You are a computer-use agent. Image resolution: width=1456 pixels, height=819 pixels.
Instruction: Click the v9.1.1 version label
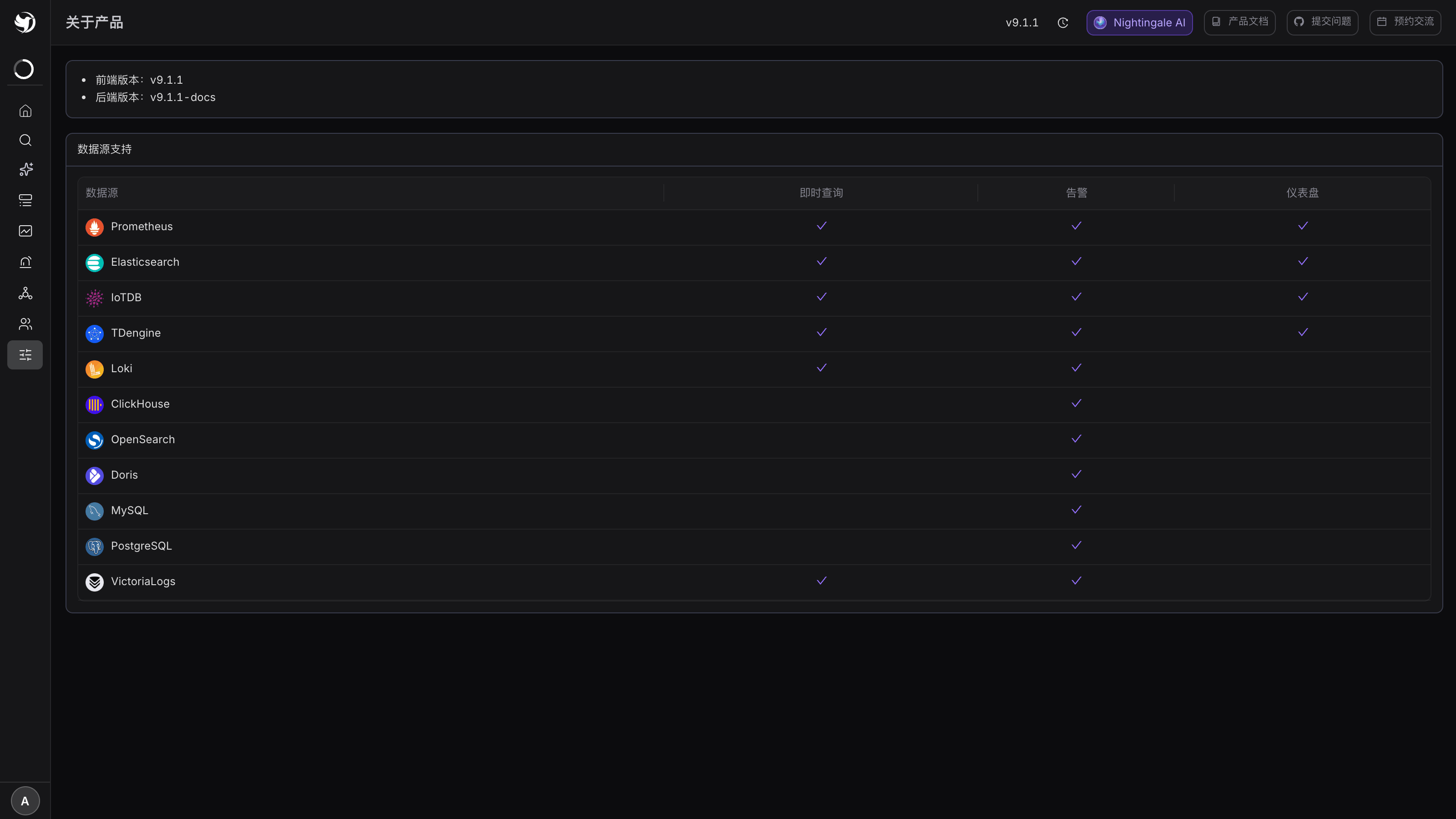[x=1022, y=23]
